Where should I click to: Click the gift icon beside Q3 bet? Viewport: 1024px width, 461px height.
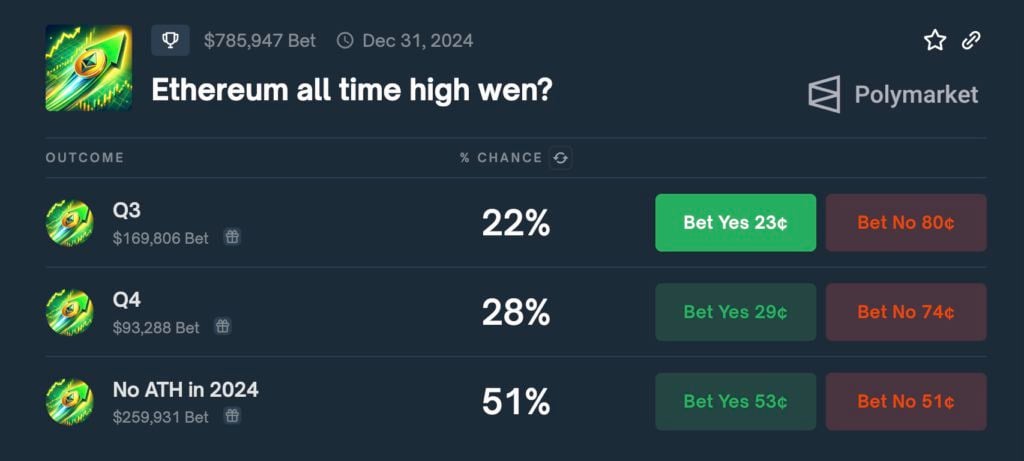(232, 238)
